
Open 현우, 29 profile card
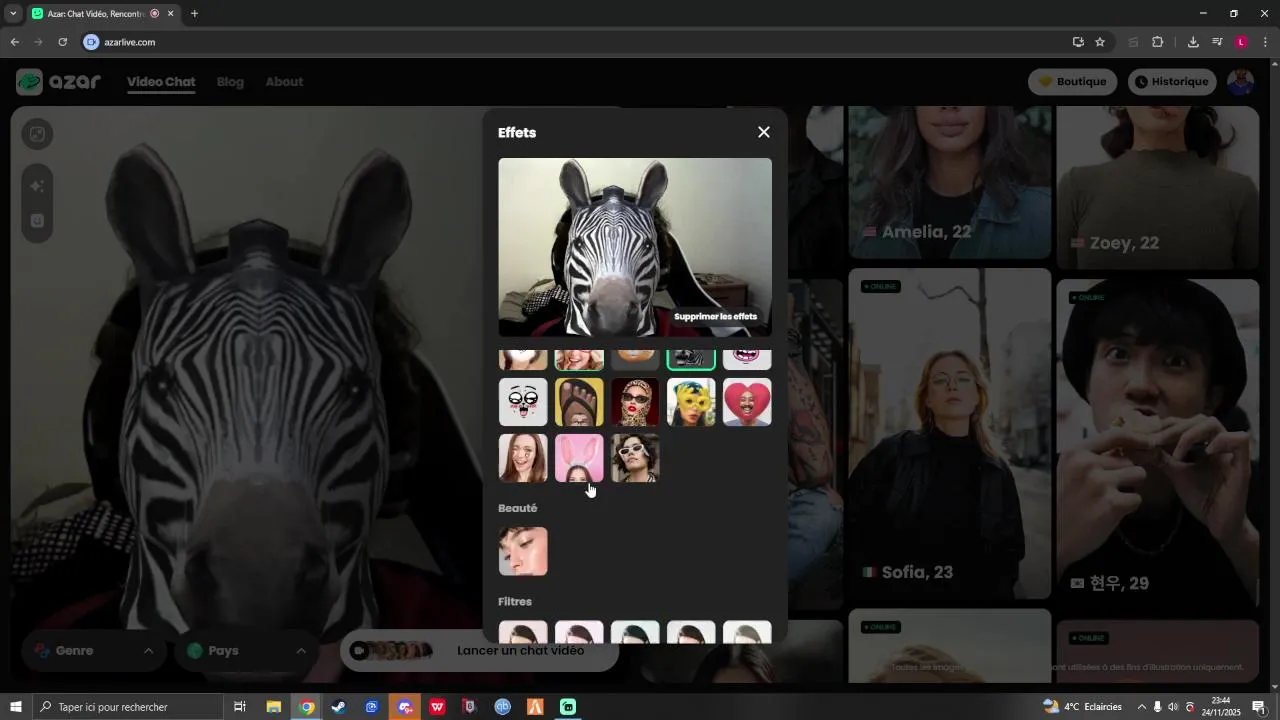[1157, 445]
